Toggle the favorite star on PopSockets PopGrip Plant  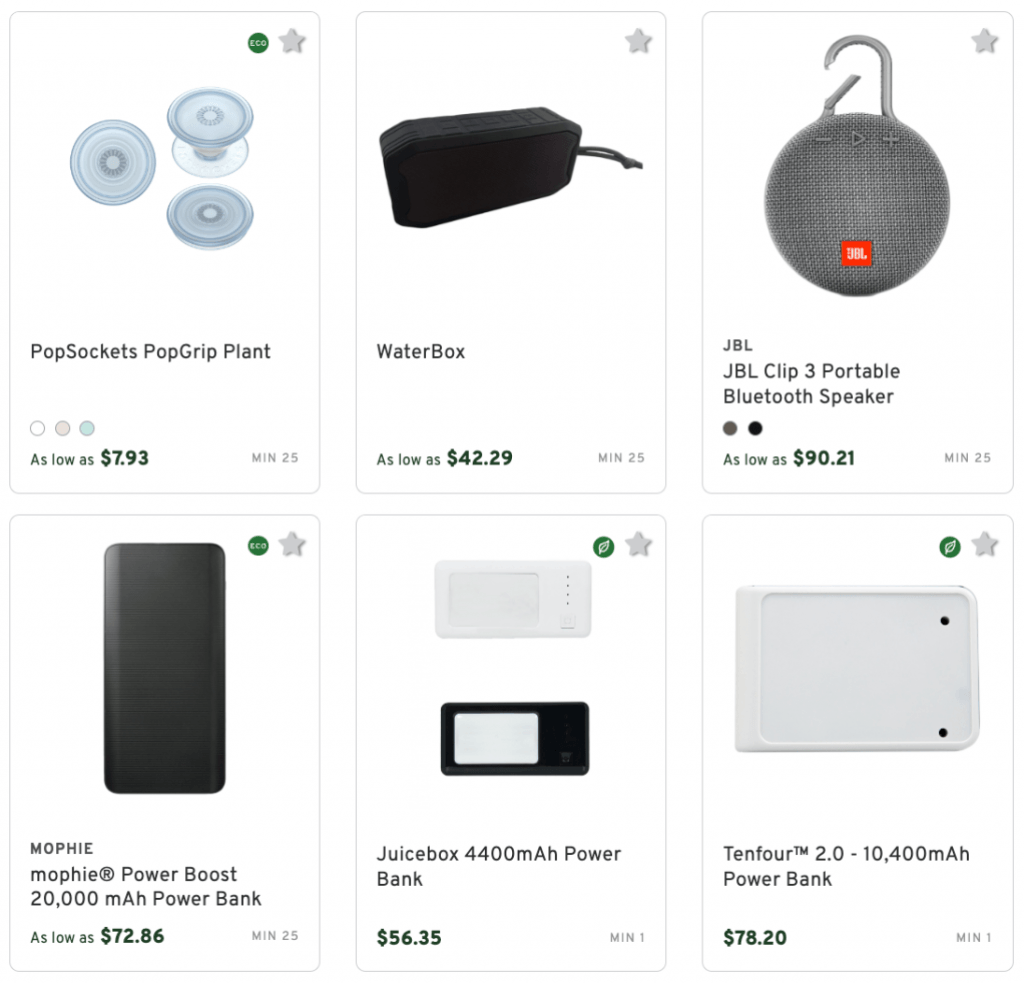click(x=291, y=42)
